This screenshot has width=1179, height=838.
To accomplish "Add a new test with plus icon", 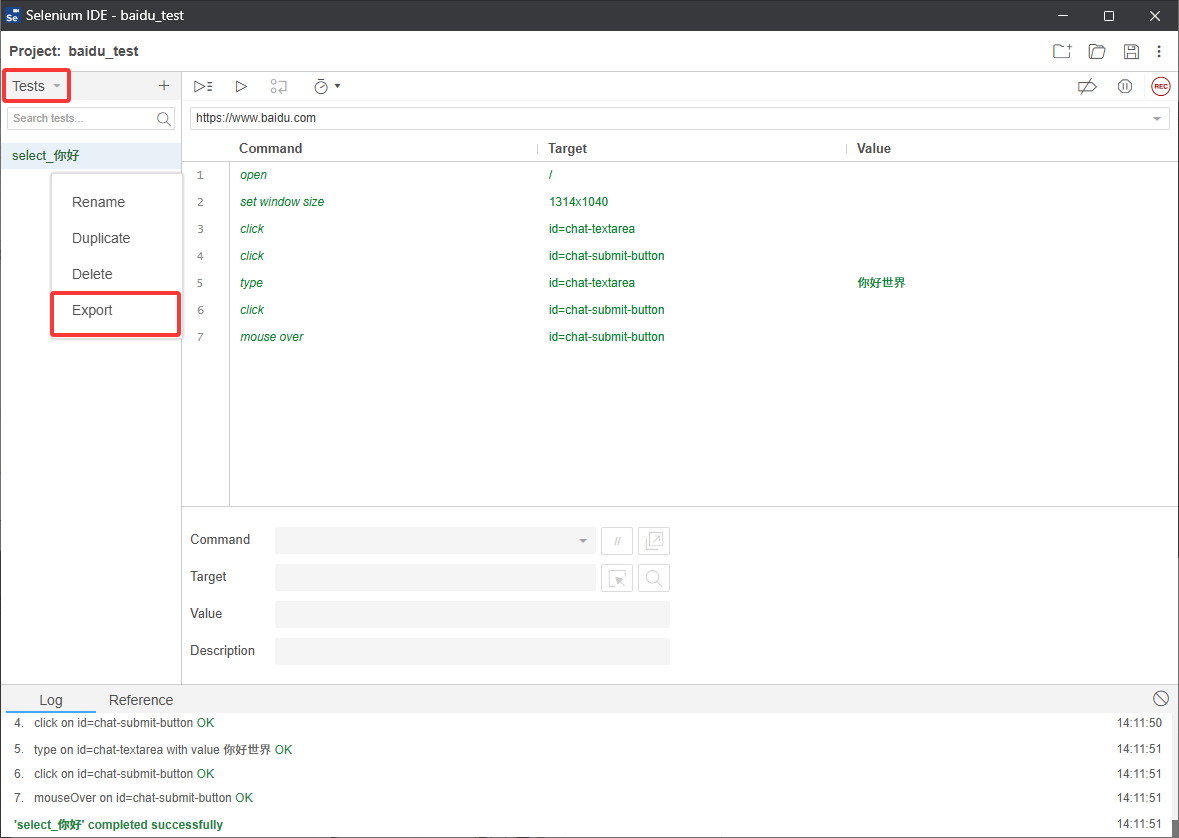I will 164,86.
